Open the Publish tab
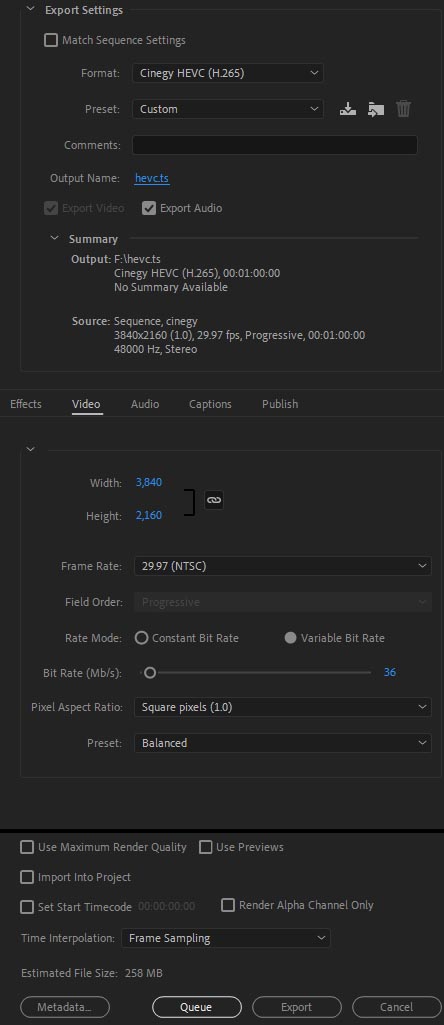The height and width of the screenshot is (1025, 444). (280, 404)
